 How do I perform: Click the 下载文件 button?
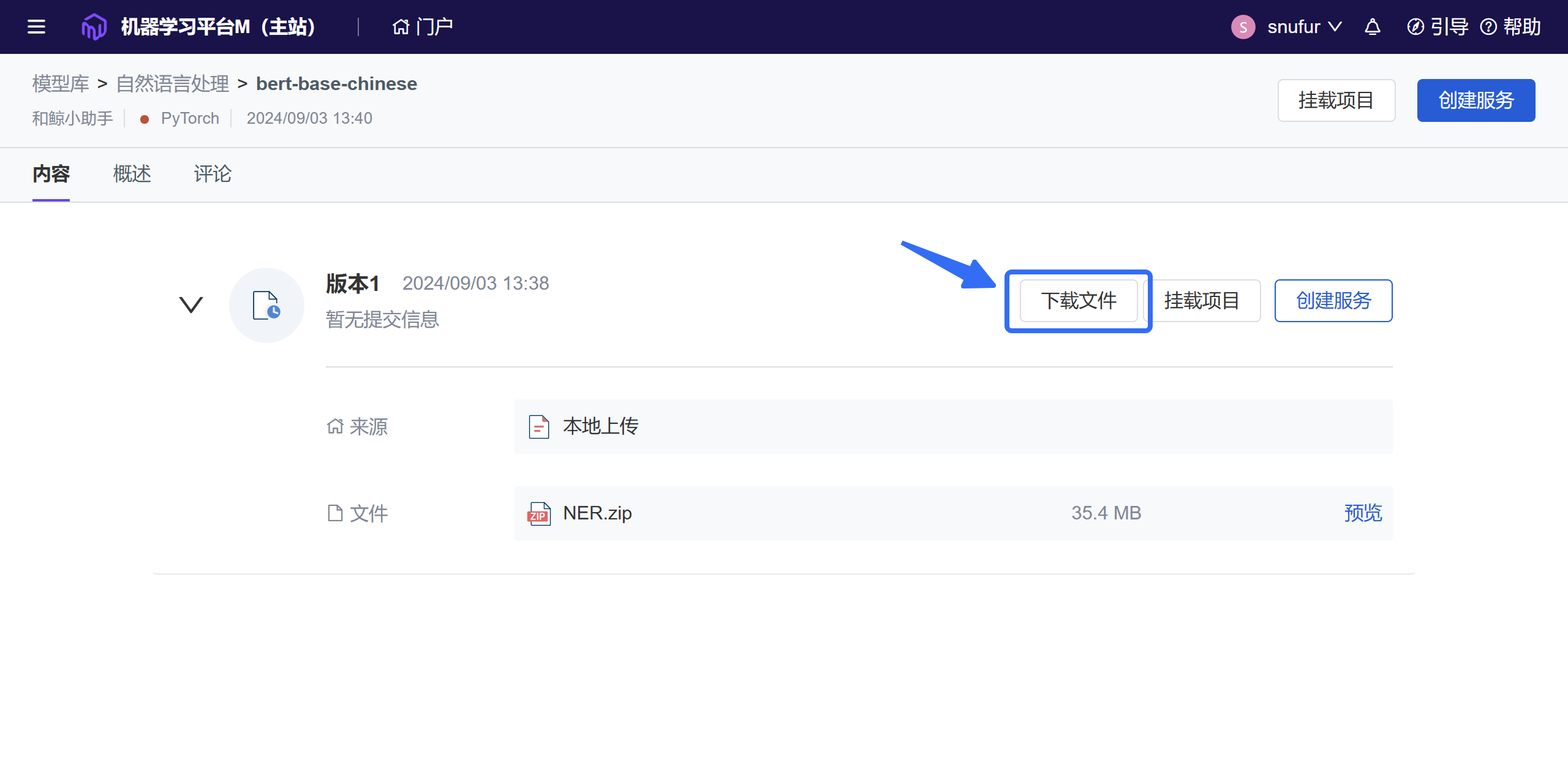pos(1078,301)
